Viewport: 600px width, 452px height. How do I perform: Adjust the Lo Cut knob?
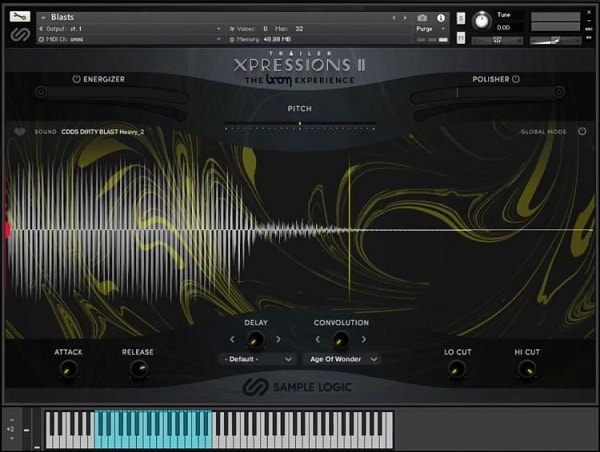(x=457, y=369)
